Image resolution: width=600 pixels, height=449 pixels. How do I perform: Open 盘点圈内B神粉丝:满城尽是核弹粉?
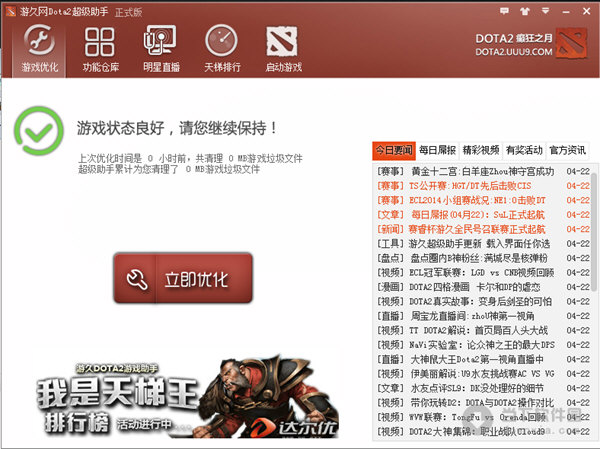tap(479, 258)
